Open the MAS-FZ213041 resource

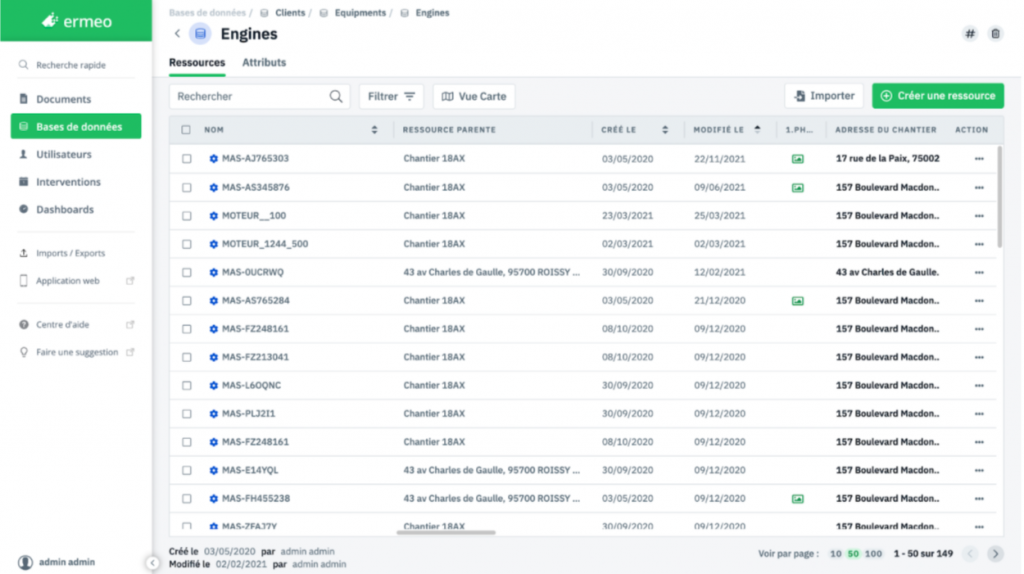pyautogui.click(x=255, y=357)
